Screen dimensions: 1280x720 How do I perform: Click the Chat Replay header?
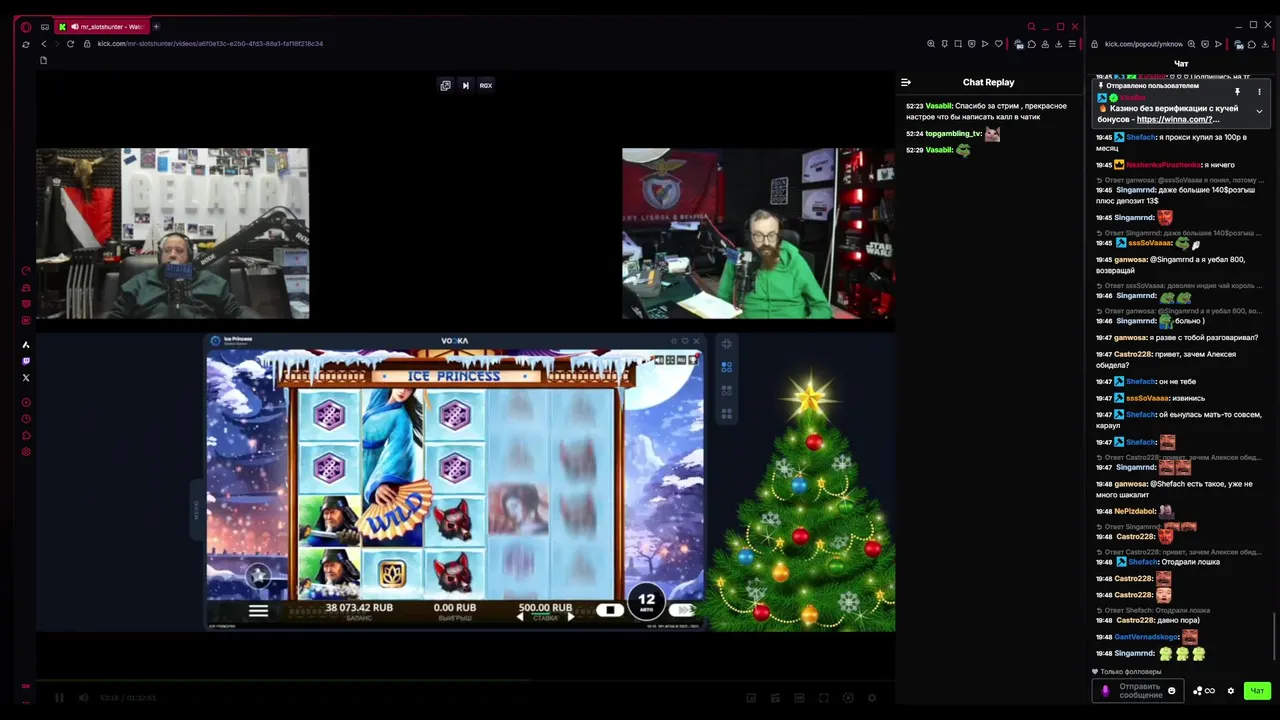tap(988, 82)
